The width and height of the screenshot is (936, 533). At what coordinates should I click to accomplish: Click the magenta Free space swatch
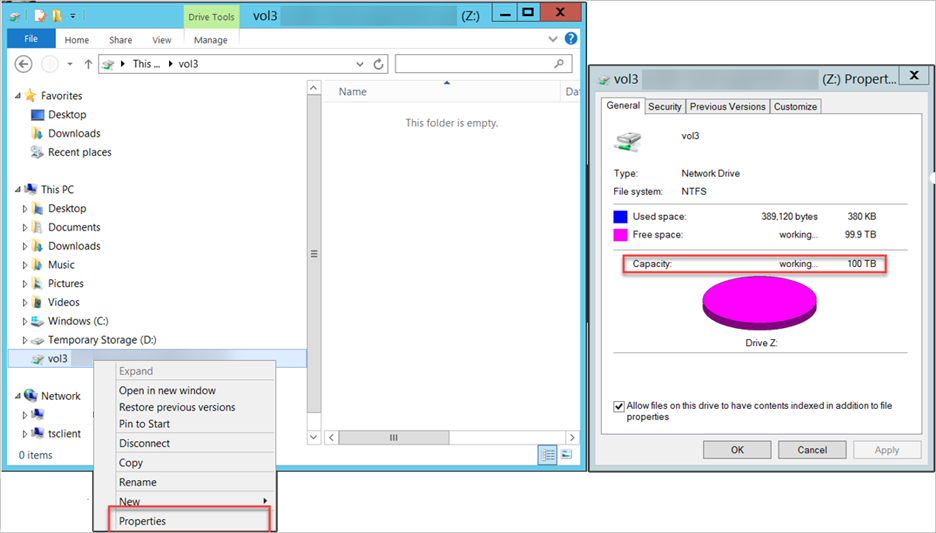pos(620,235)
